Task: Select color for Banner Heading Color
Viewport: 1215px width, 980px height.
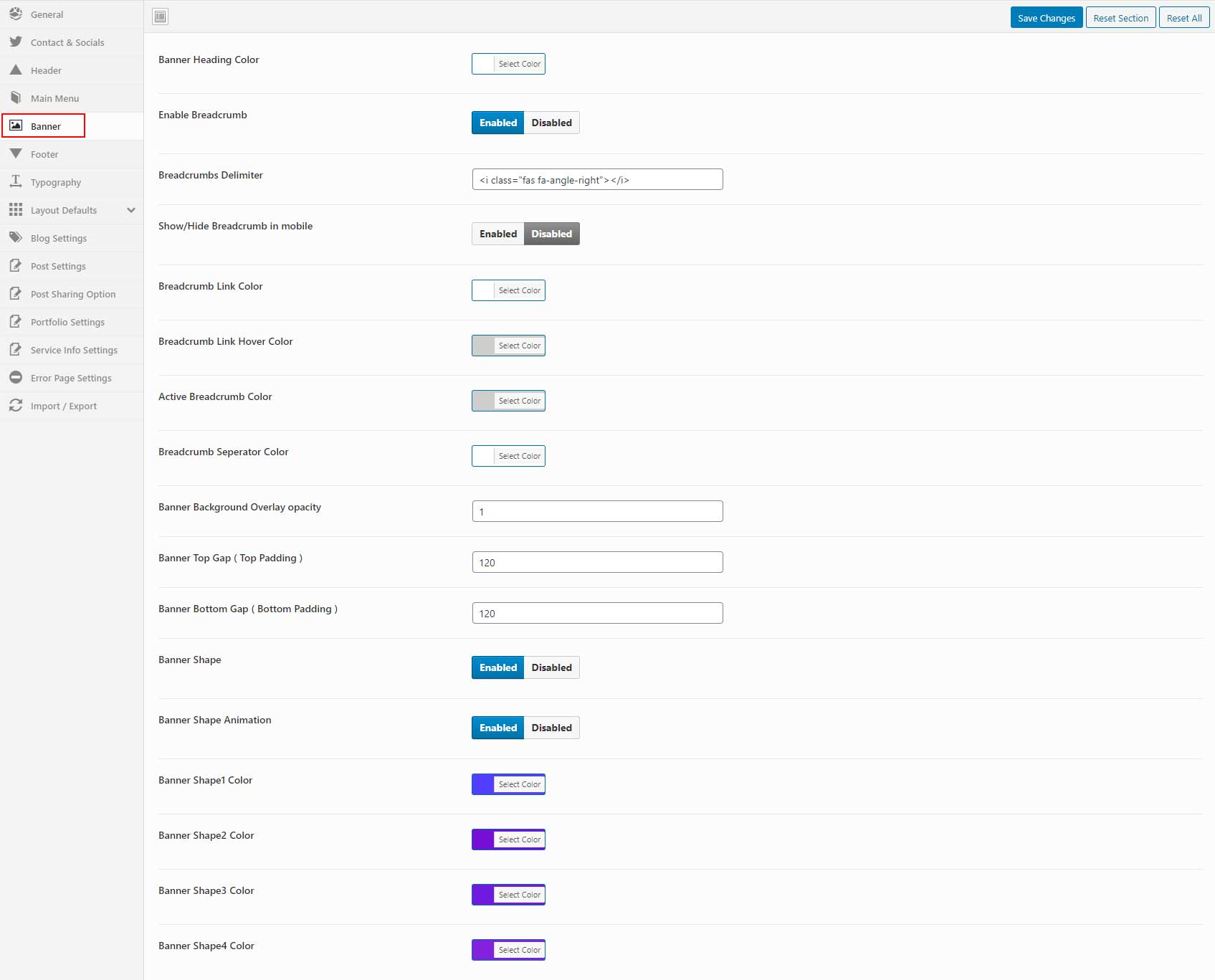Action: pyautogui.click(x=508, y=64)
